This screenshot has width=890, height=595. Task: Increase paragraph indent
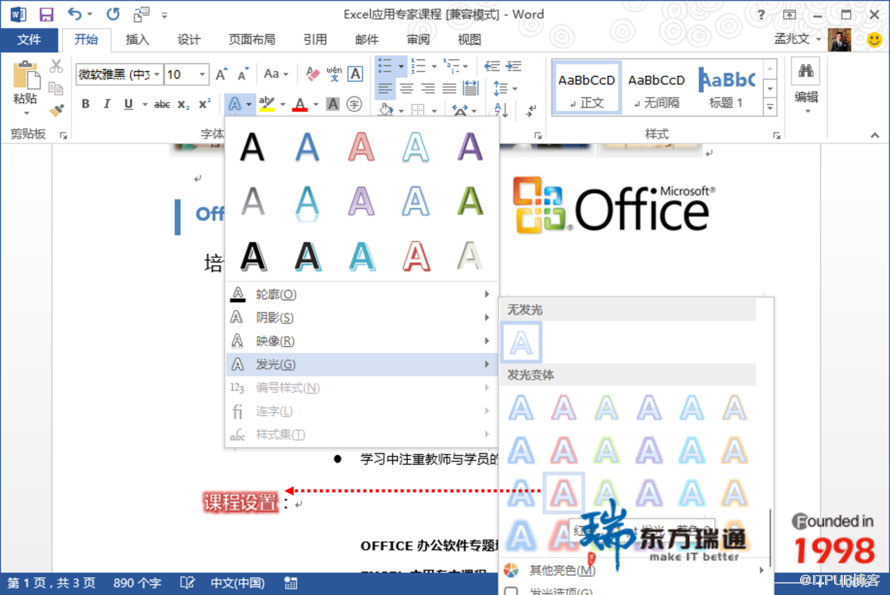[514, 66]
